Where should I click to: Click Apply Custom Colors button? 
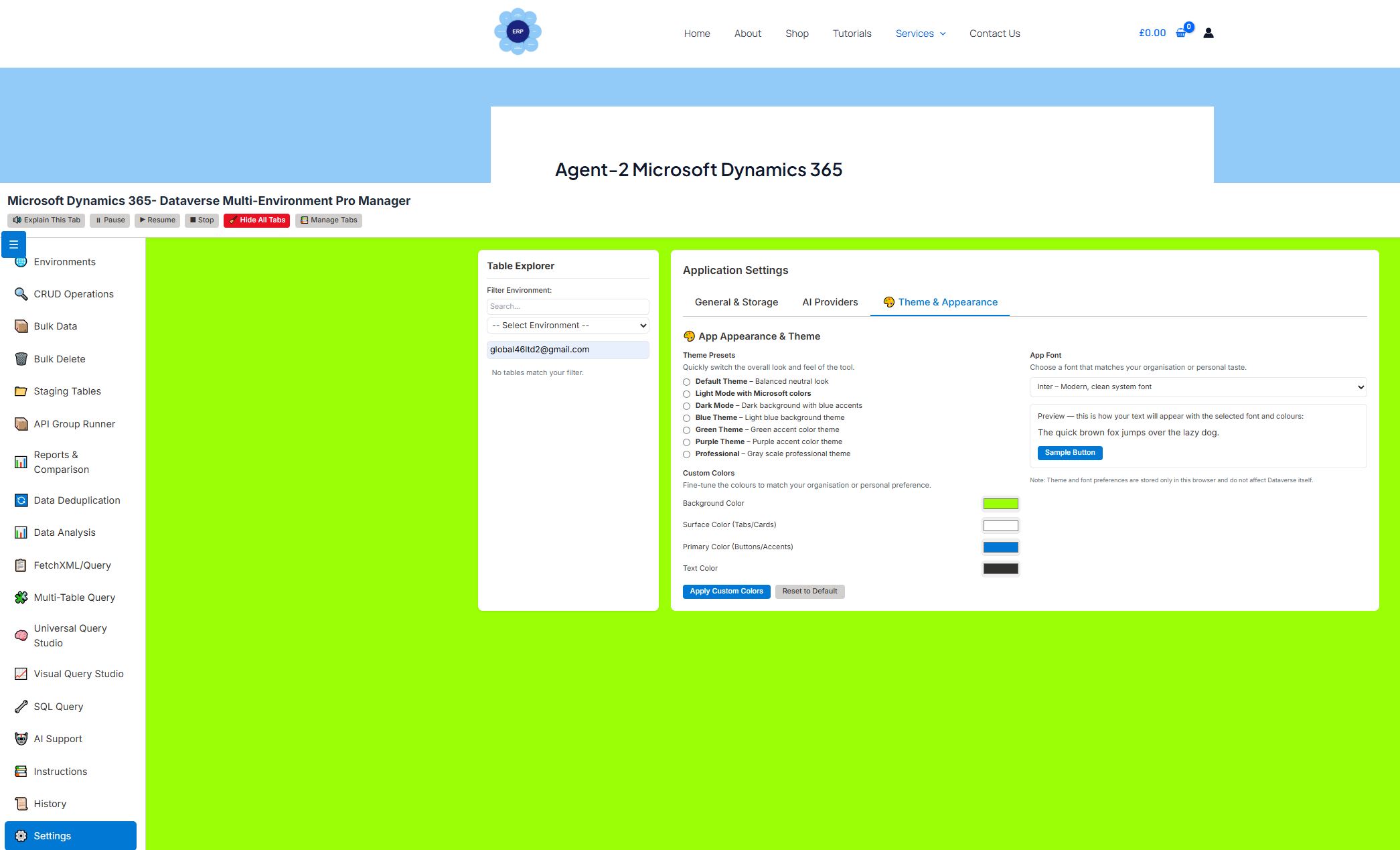[726, 591]
